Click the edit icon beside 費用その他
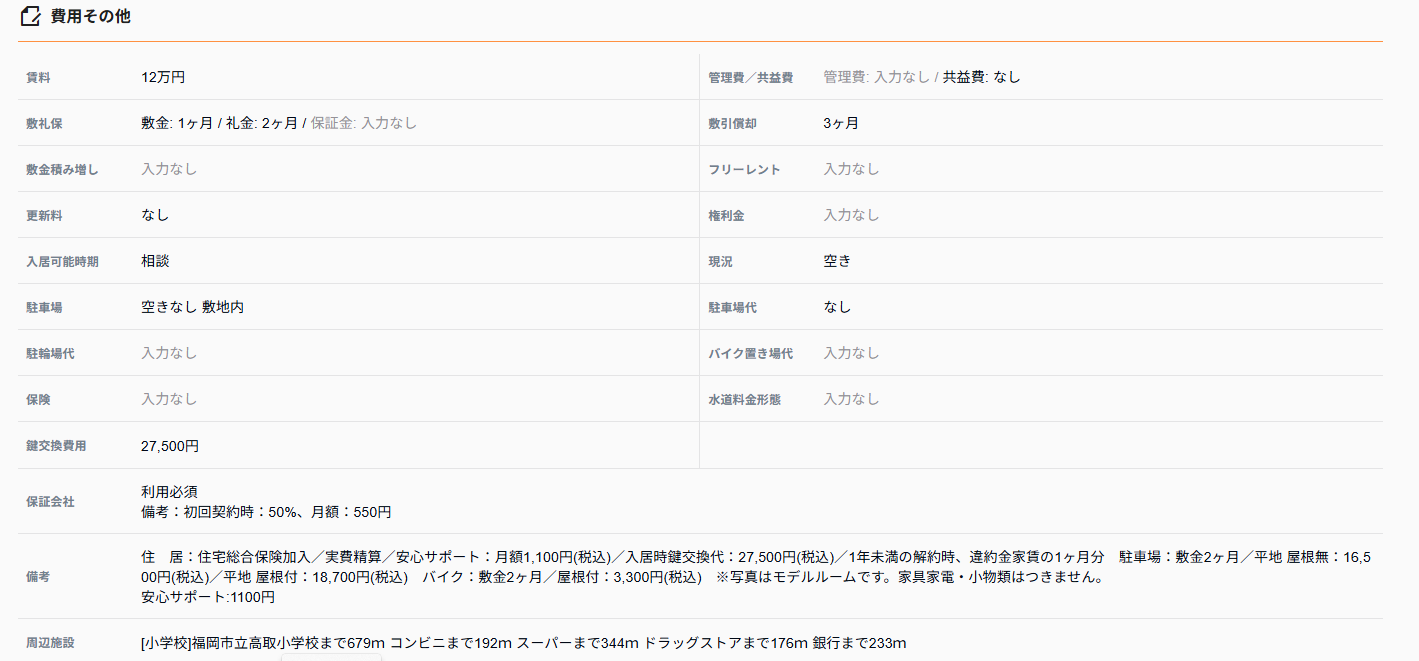Screen dimensions: 1419x661 click(x=30, y=16)
